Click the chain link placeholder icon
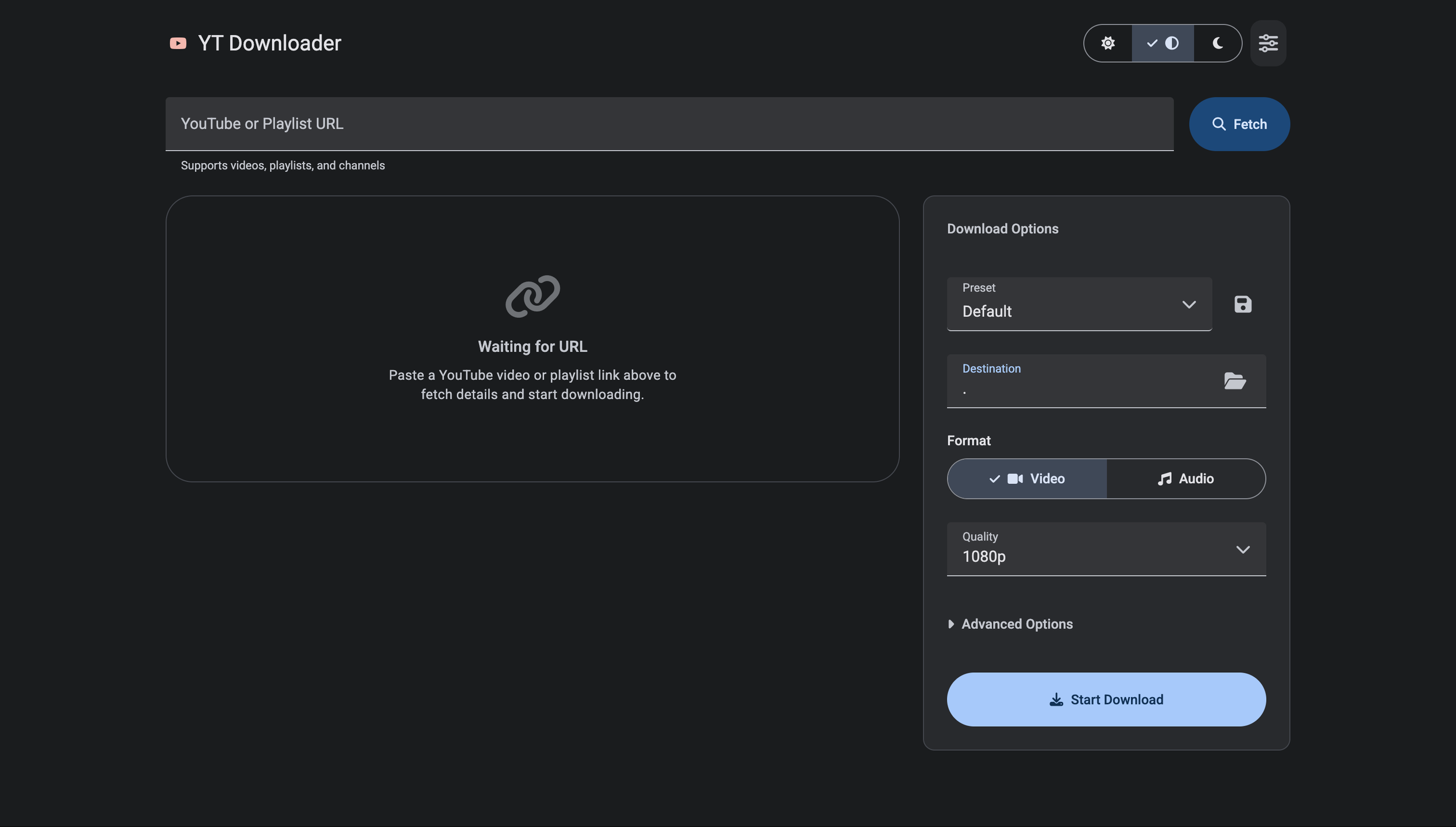Screen dimensions: 1456x827 [x=532, y=296]
